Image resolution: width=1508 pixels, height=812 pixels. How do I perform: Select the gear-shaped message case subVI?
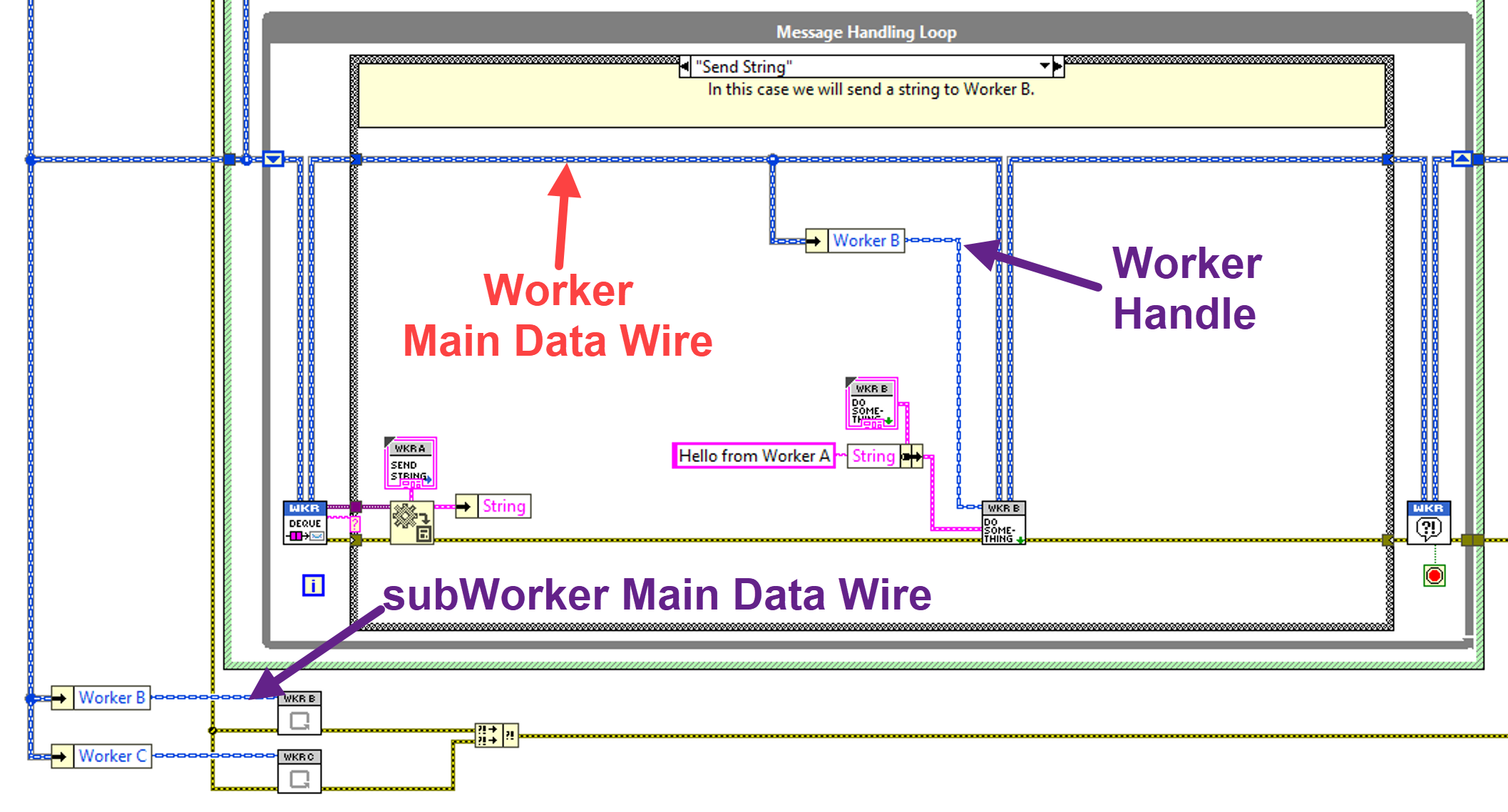411,523
